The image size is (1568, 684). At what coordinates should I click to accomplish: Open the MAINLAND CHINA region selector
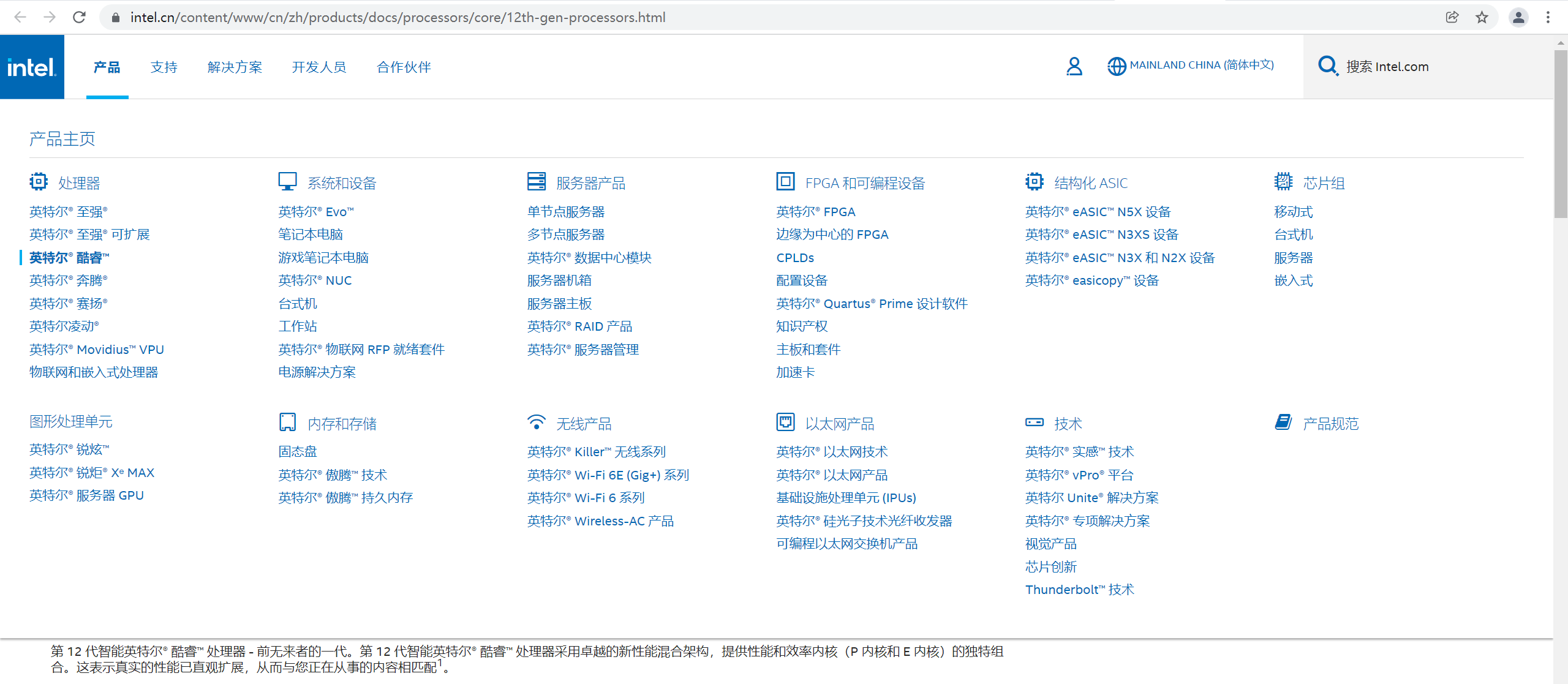coord(1191,65)
